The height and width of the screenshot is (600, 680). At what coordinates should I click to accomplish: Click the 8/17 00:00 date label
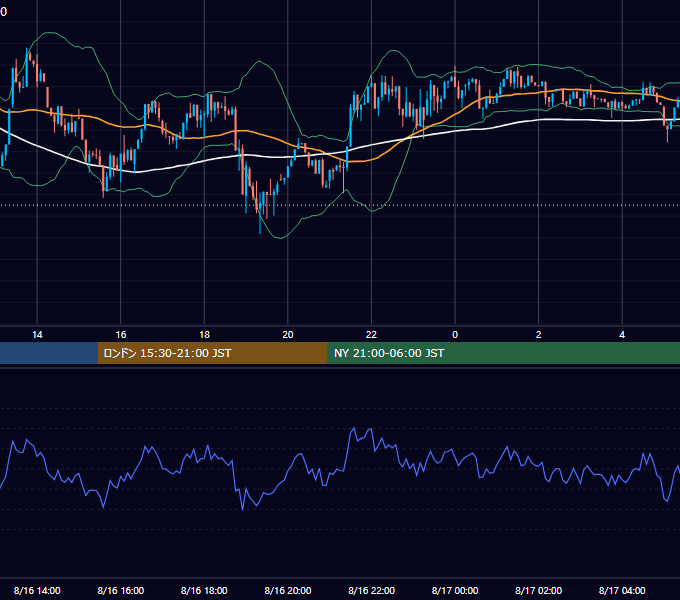click(455, 590)
